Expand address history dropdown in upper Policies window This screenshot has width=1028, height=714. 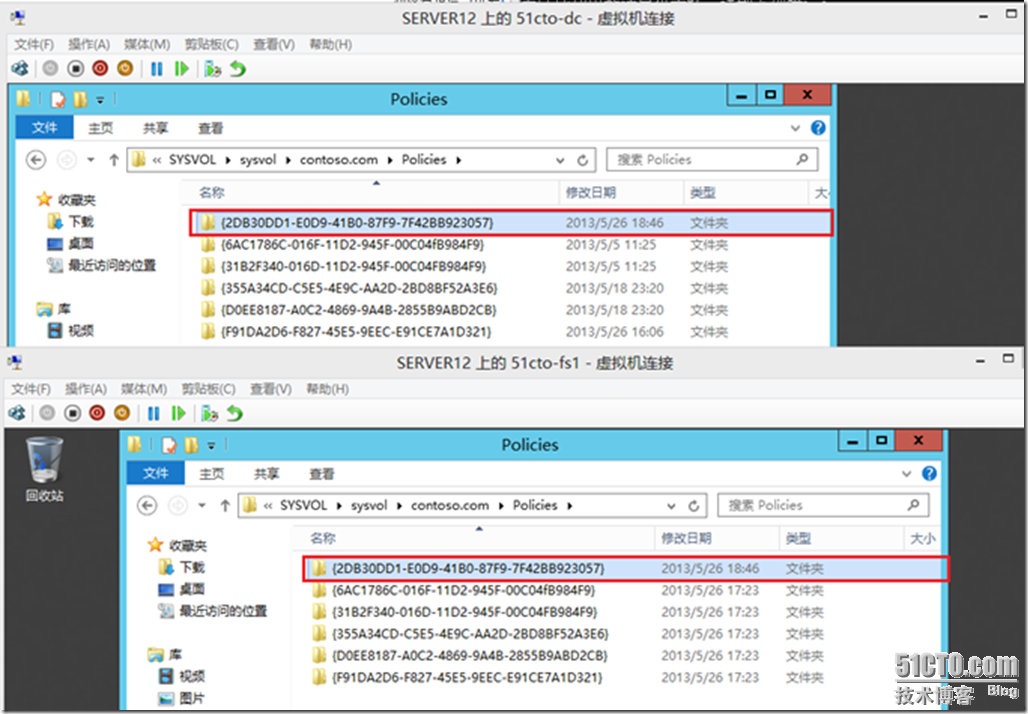pyautogui.click(x=560, y=160)
